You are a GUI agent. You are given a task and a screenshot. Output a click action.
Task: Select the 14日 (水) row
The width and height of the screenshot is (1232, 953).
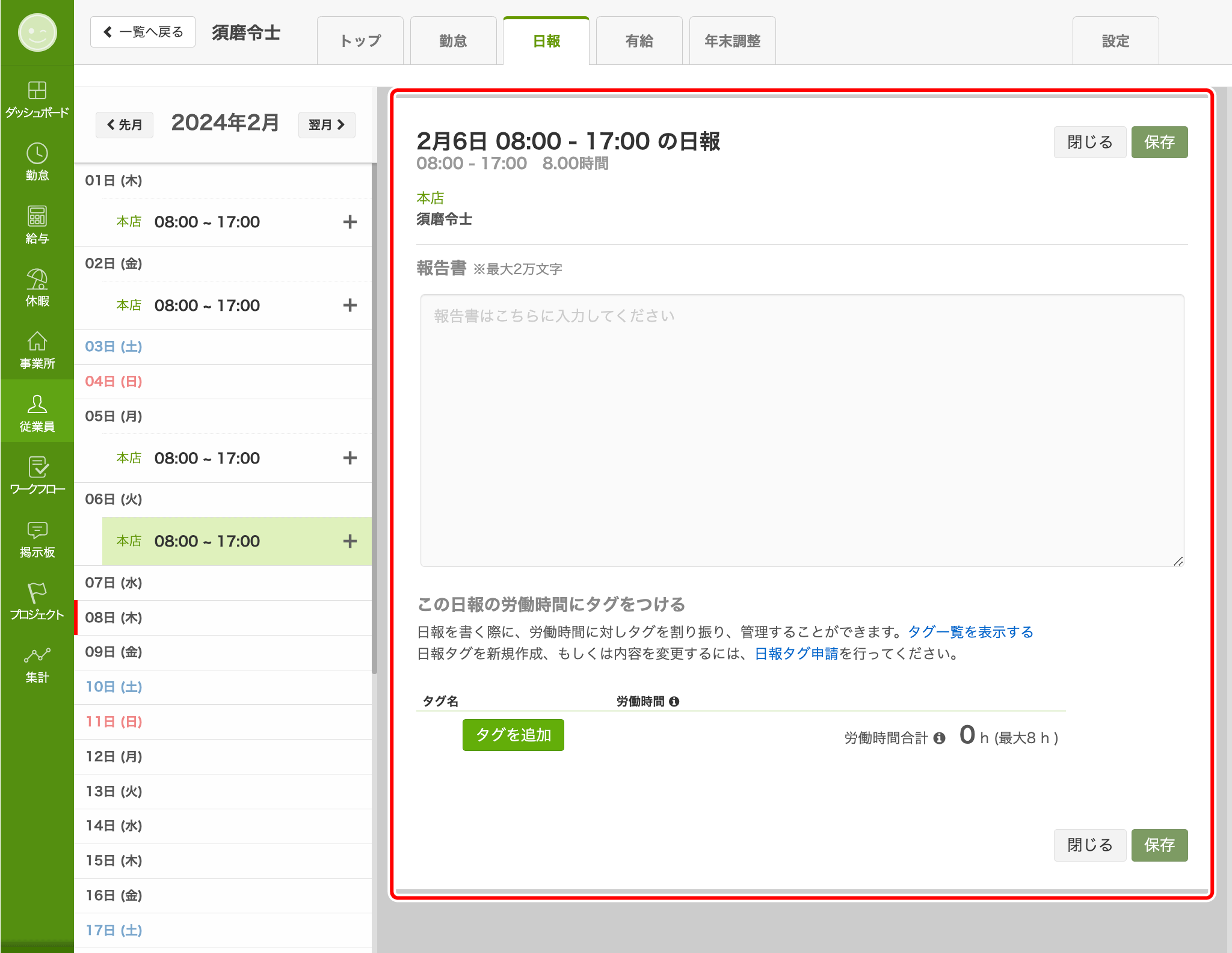223,826
